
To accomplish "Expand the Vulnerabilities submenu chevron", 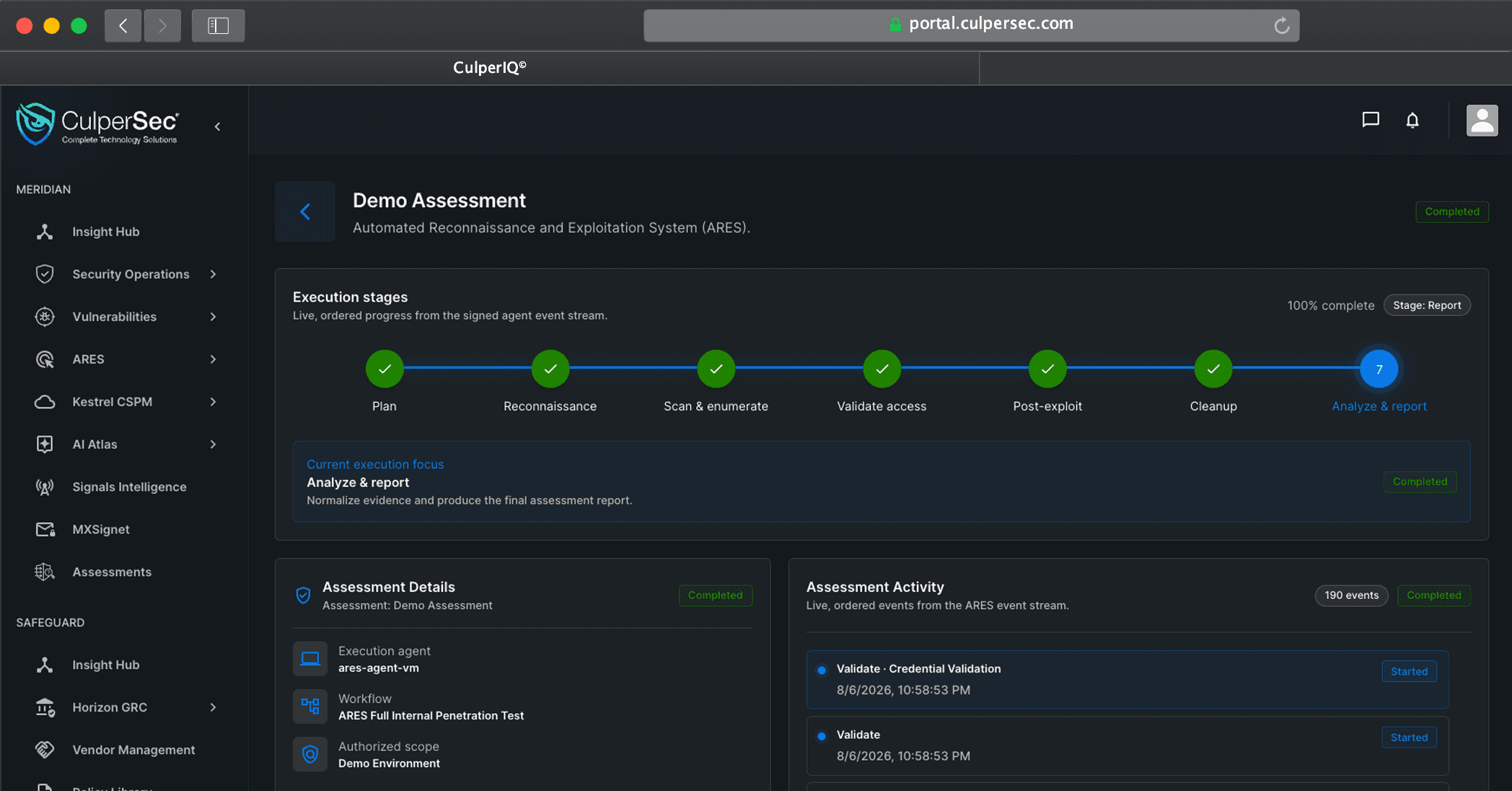I will click(213, 317).
